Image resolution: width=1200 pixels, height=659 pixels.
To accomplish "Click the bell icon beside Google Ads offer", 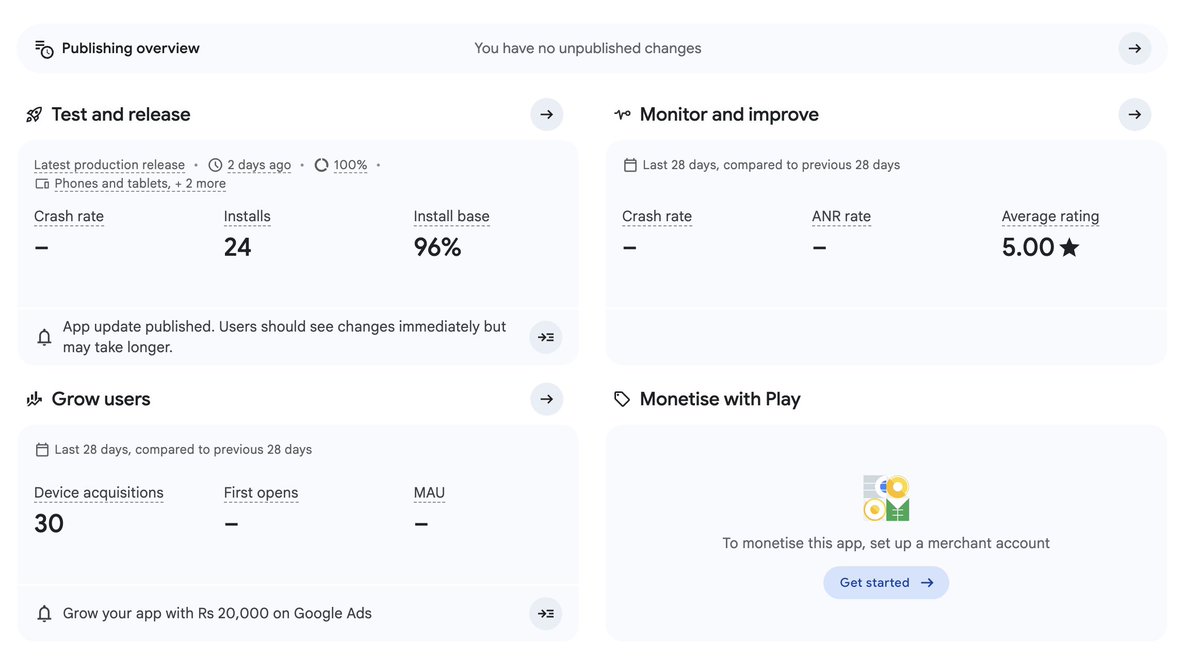I will [44, 613].
